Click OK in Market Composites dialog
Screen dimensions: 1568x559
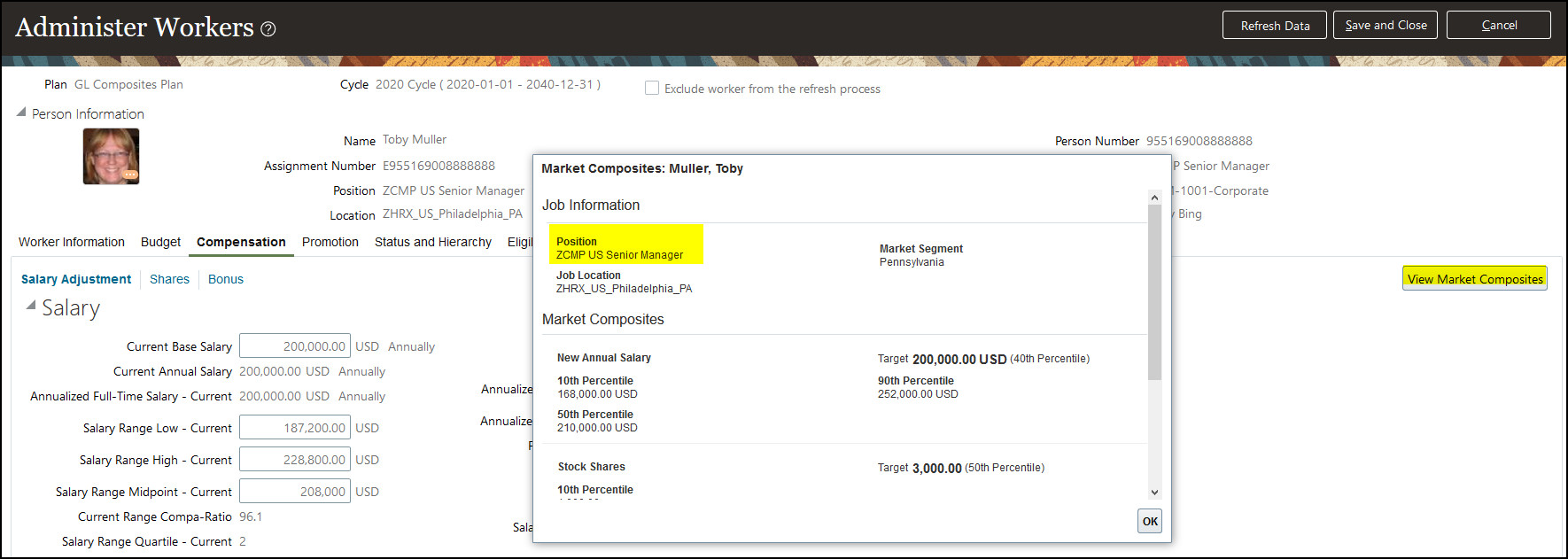tap(1150, 521)
